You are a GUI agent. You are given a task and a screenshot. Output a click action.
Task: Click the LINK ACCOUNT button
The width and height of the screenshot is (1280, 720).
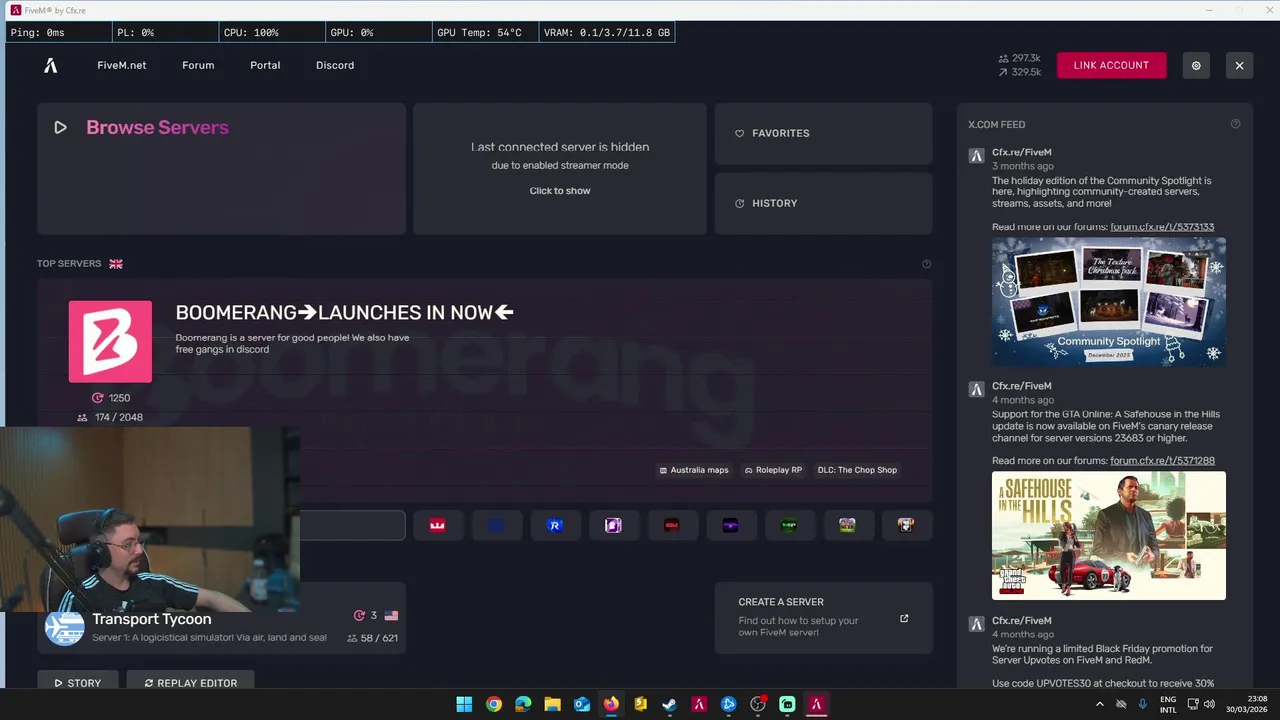click(x=1111, y=65)
